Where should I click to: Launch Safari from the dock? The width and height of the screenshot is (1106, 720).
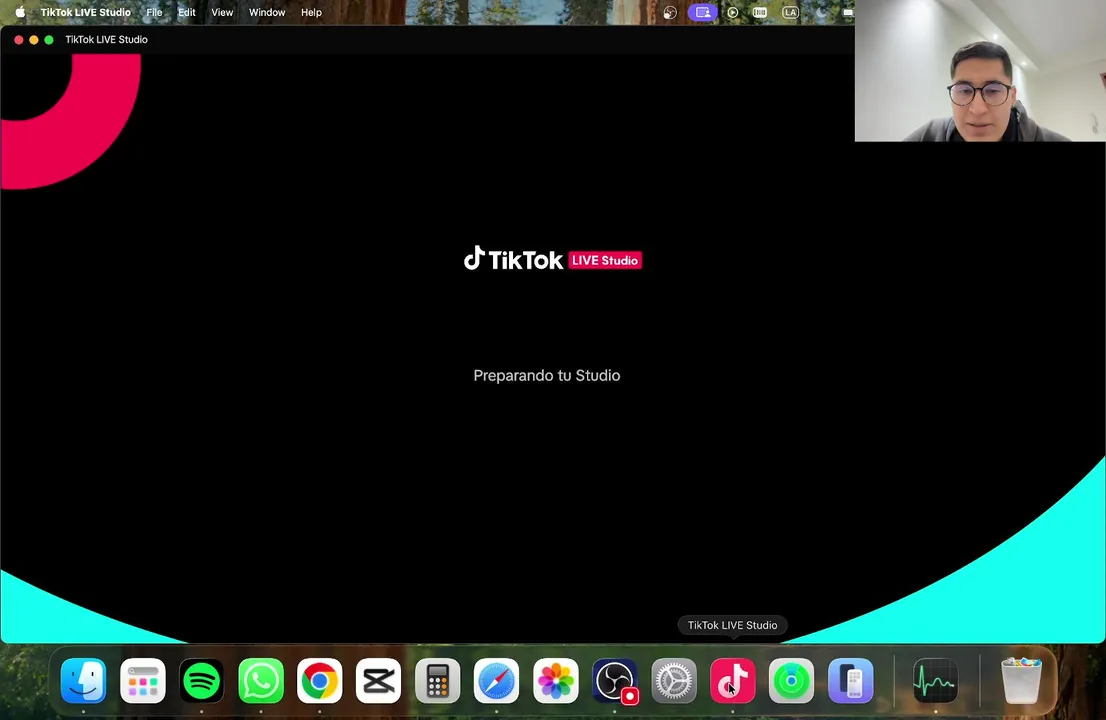497,681
